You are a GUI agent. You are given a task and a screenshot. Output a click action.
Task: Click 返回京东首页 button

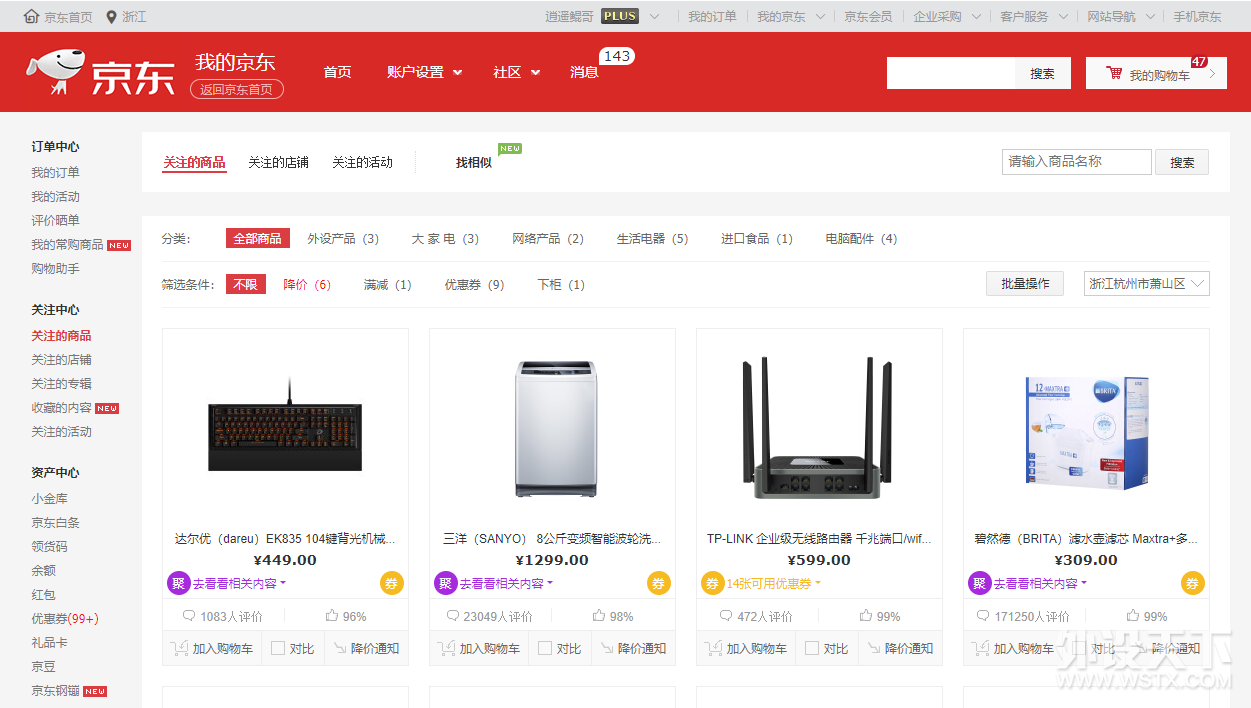237,89
